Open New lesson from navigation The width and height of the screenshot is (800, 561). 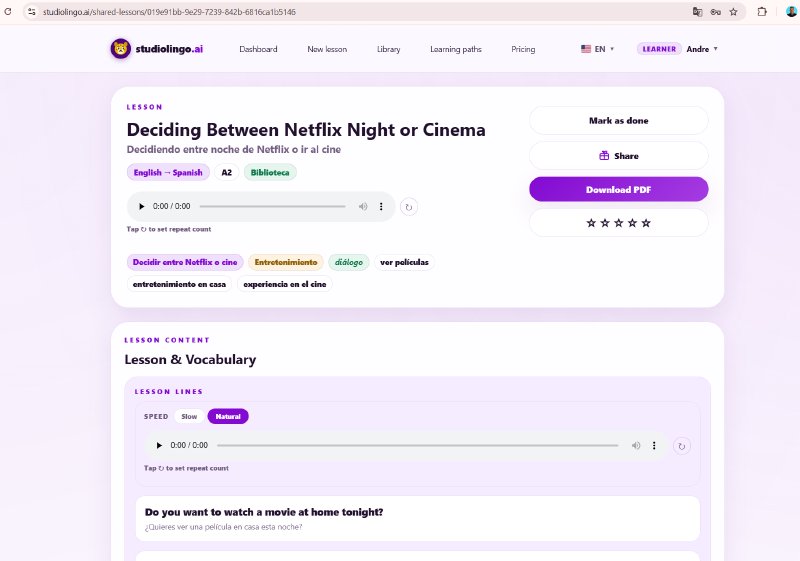tap(327, 49)
